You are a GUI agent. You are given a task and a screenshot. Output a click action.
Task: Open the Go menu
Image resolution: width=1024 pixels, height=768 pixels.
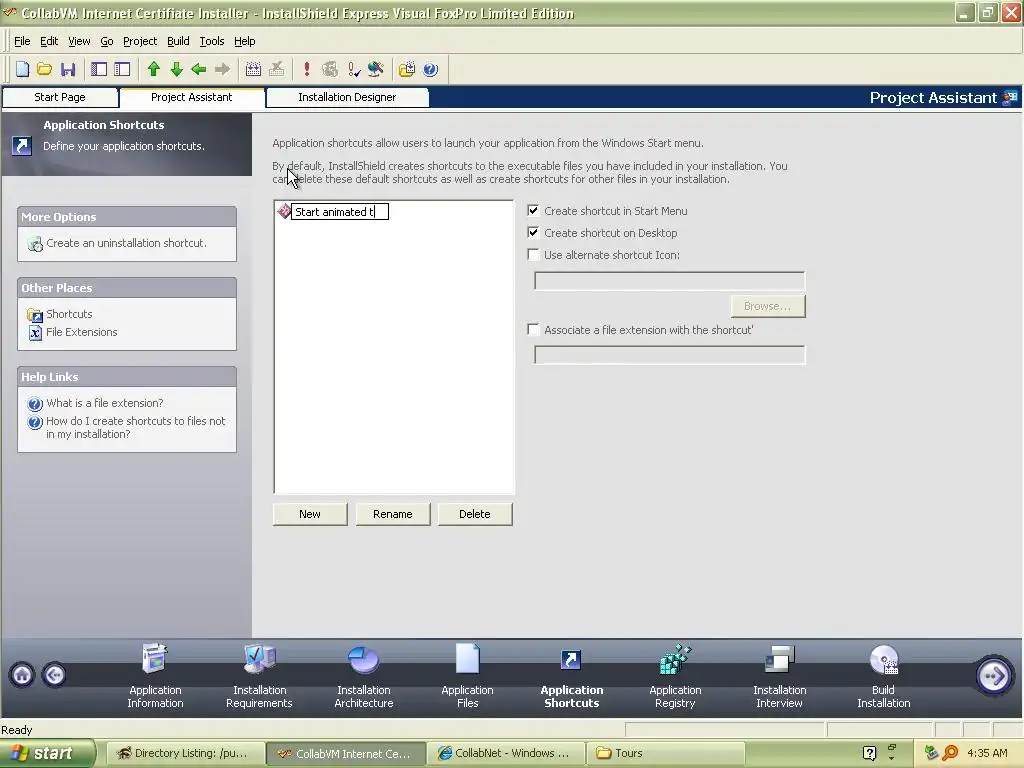pos(106,41)
